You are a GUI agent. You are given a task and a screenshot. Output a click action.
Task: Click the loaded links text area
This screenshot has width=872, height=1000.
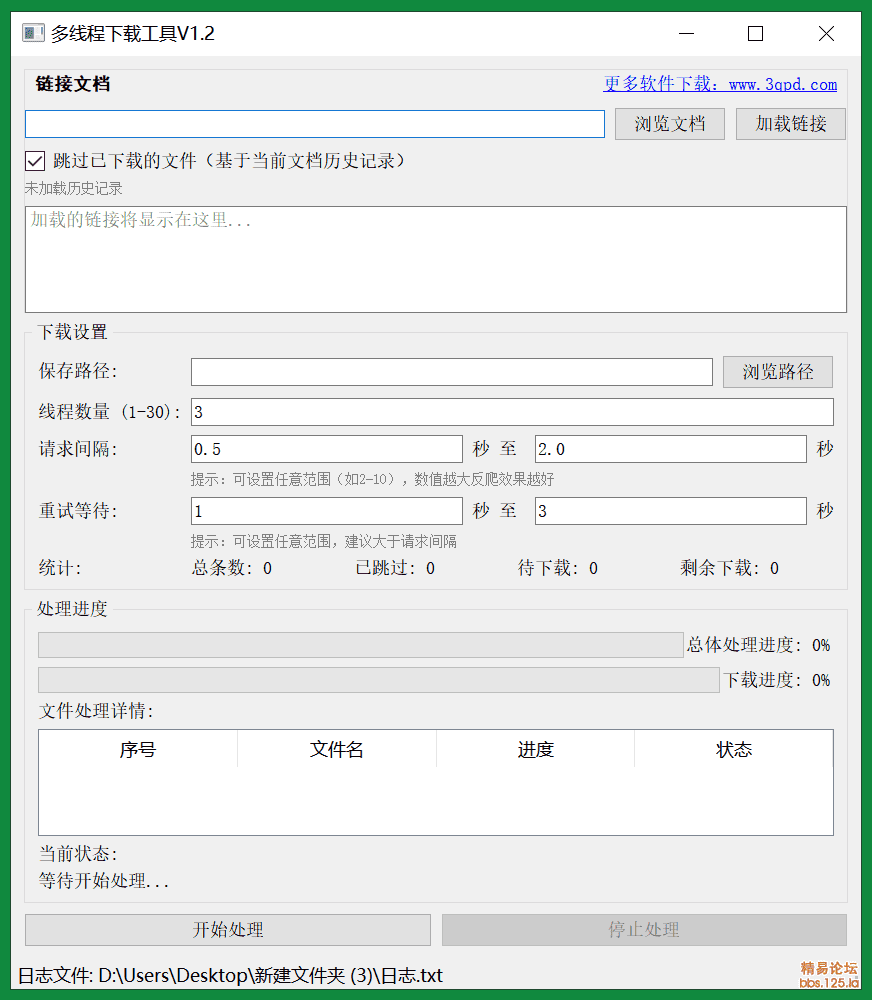point(436,259)
